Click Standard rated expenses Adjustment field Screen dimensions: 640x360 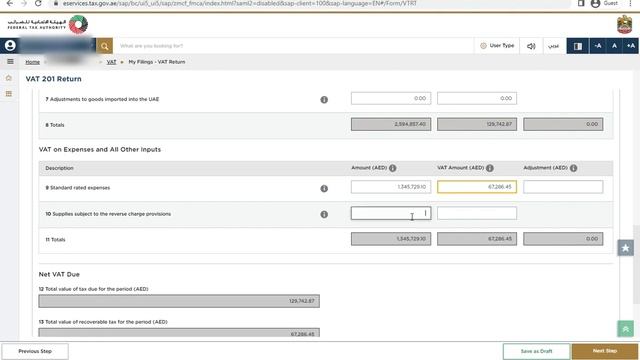coord(563,187)
